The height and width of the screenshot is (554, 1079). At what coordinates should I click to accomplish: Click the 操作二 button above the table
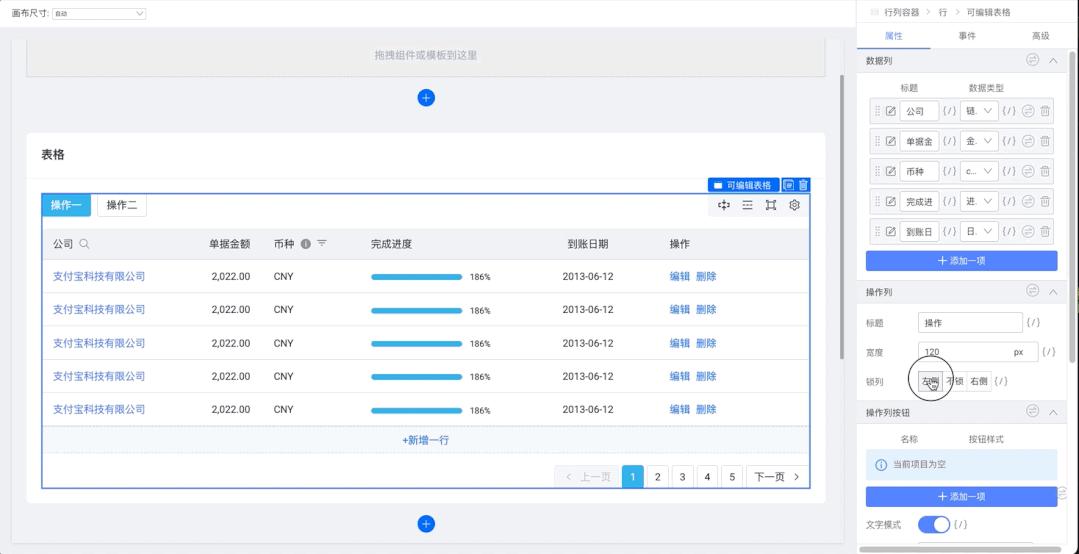(x=122, y=205)
